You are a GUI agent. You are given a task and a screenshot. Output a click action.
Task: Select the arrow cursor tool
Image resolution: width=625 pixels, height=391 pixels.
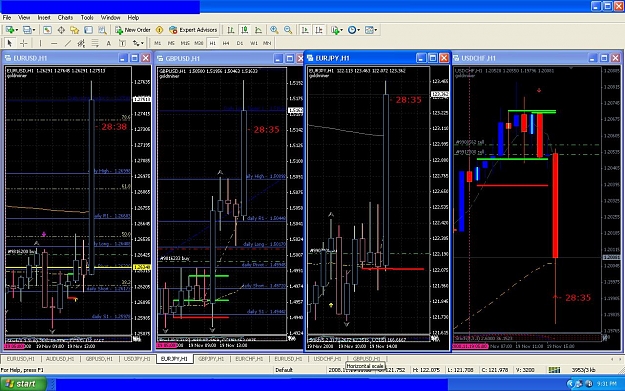[x=10, y=43]
